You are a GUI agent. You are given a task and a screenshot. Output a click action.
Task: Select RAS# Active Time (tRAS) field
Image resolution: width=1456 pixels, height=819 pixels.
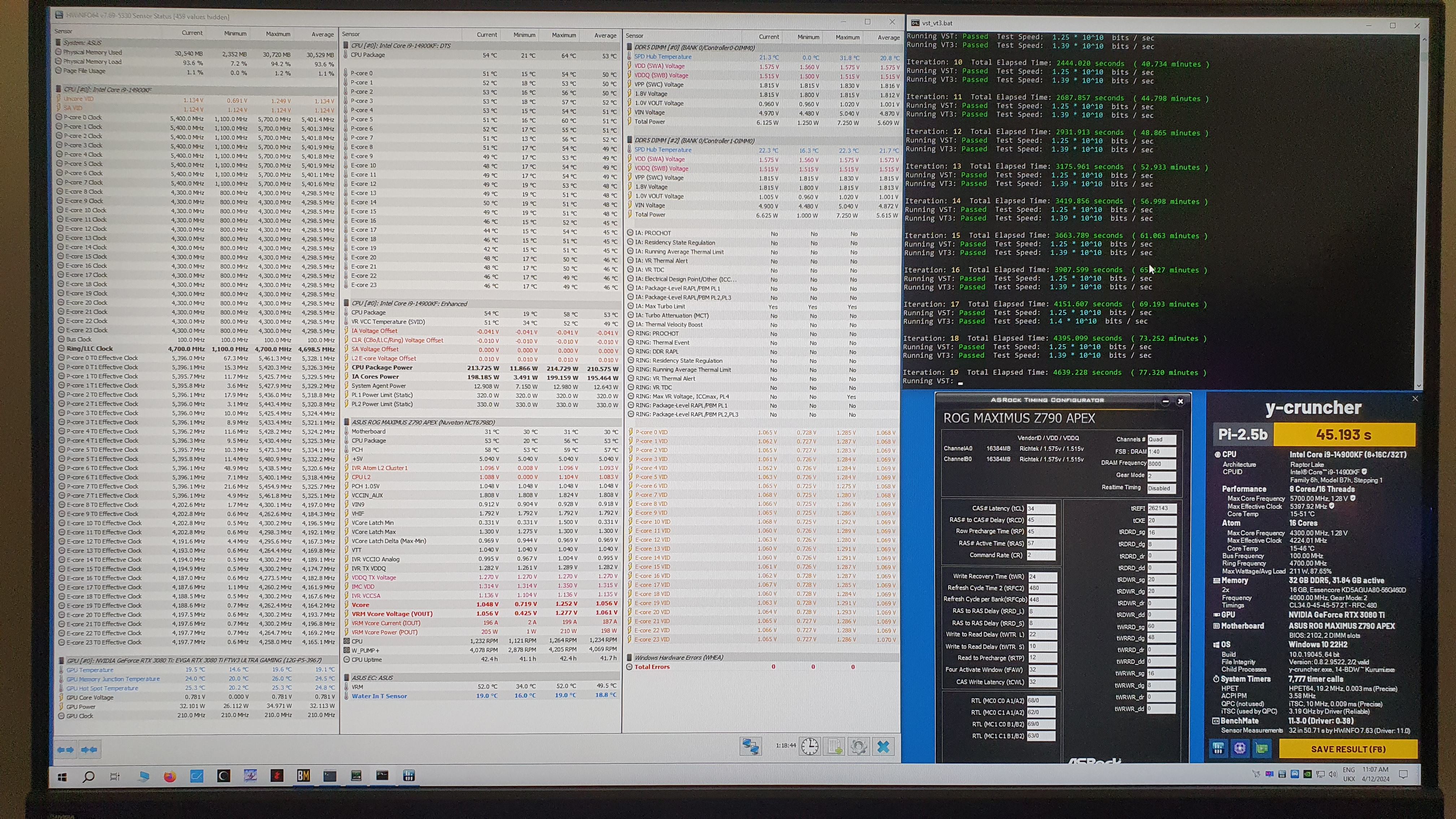(x=1041, y=543)
